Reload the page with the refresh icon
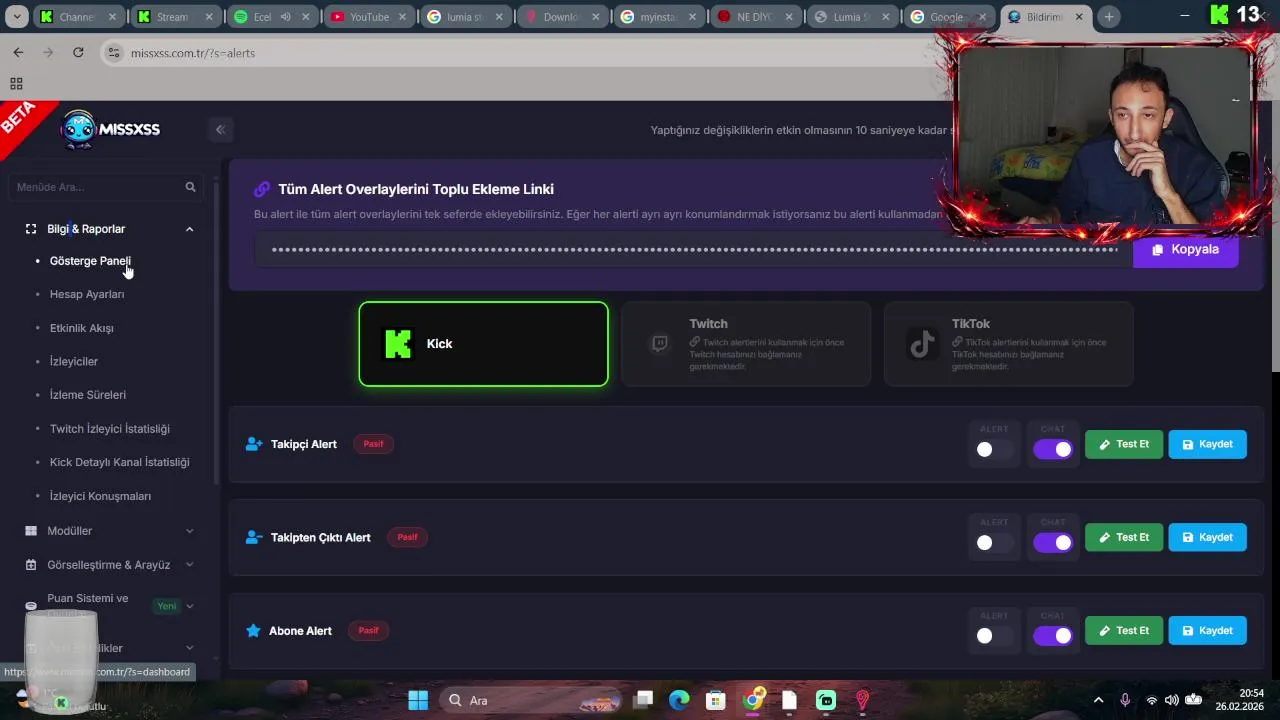This screenshot has height=720, width=1280. pos(78,52)
